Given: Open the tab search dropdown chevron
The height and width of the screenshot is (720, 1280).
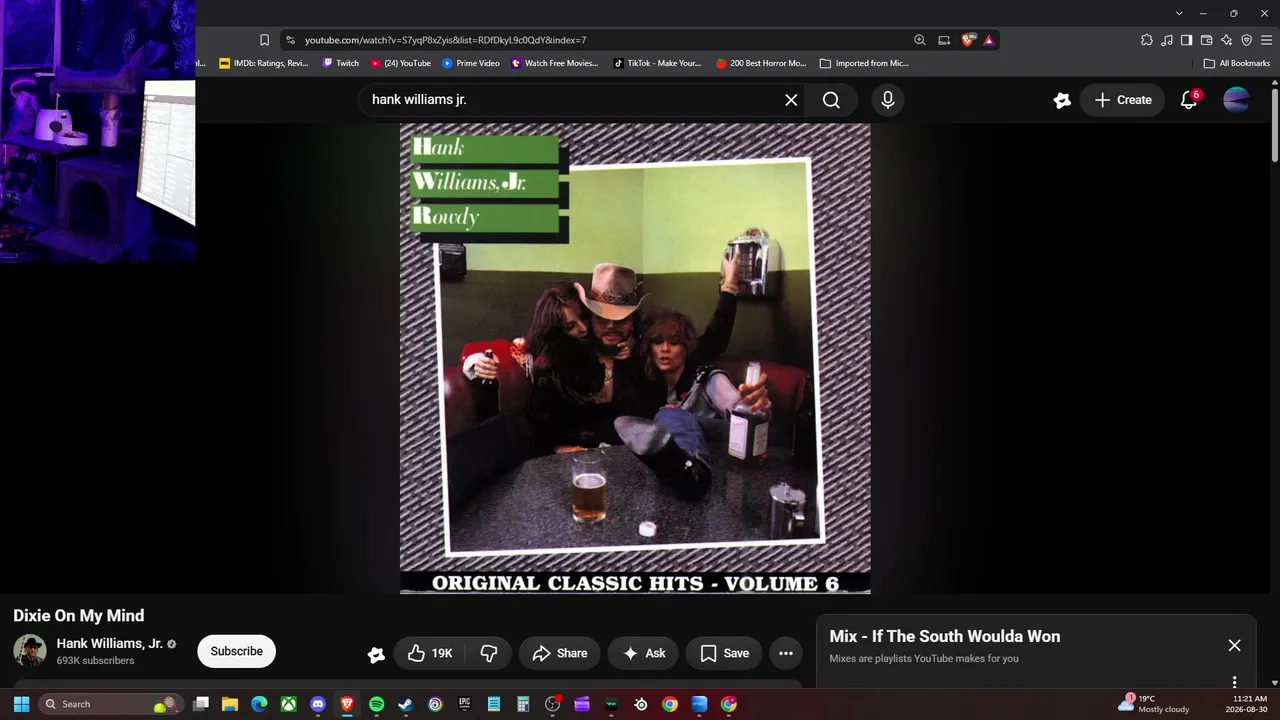Looking at the screenshot, I should tap(1179, 13).
